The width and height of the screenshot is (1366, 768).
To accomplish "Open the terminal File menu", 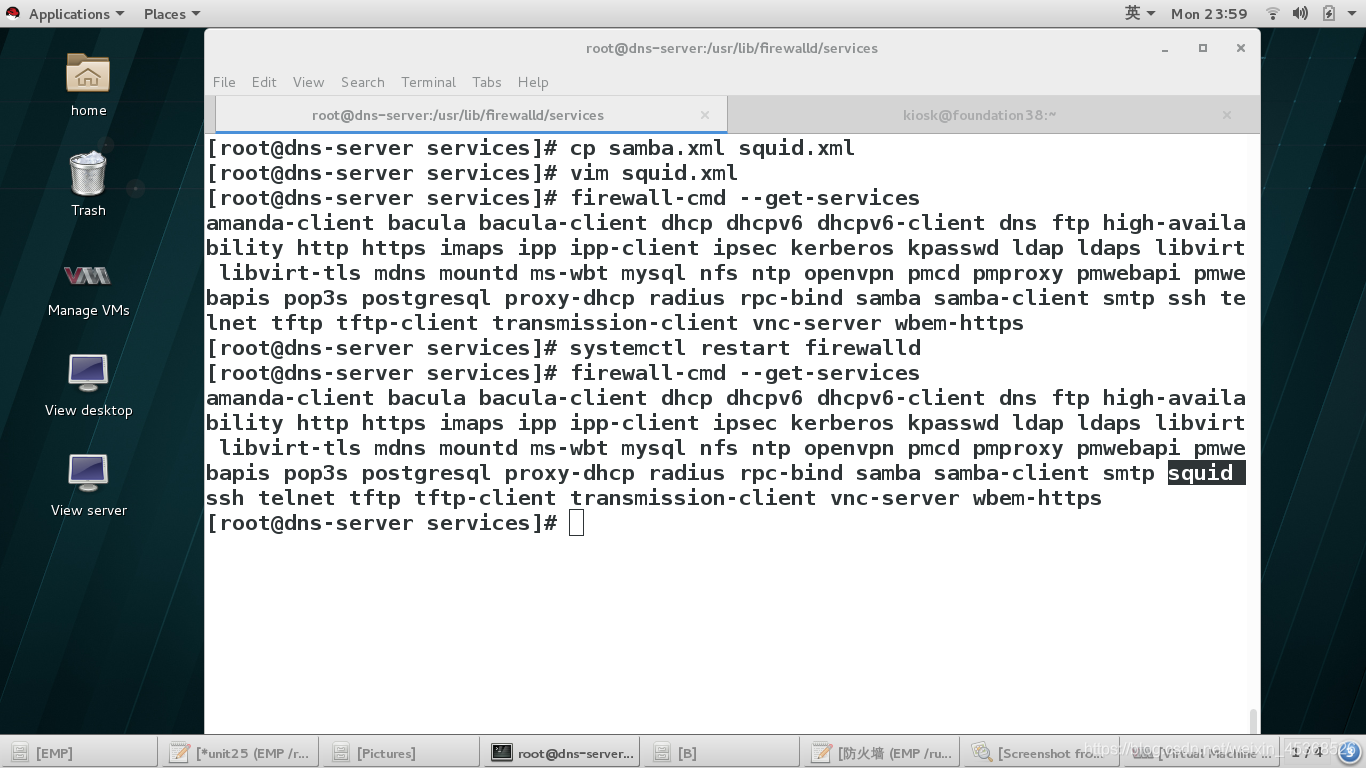I will (x=224, y=82).
